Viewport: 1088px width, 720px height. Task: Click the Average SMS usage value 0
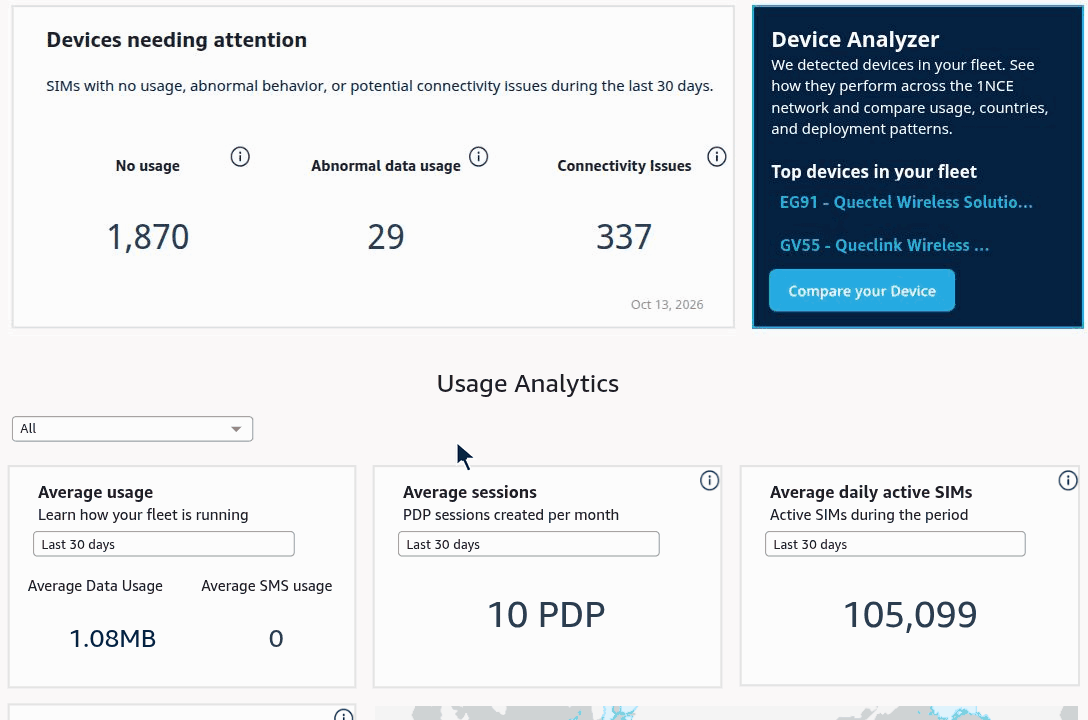(275, 638)
